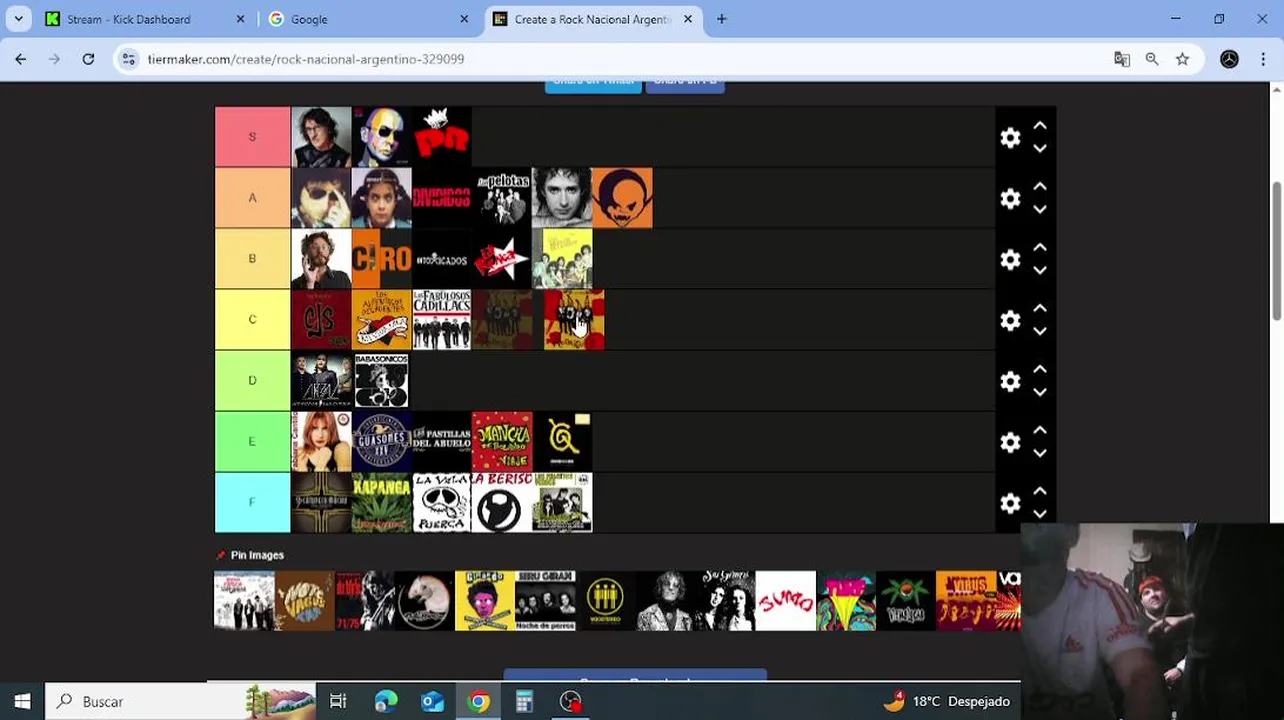Viewport: 1284px width, 720px height.
Task: View site information icon in address bar
Action: click(129, 59)
